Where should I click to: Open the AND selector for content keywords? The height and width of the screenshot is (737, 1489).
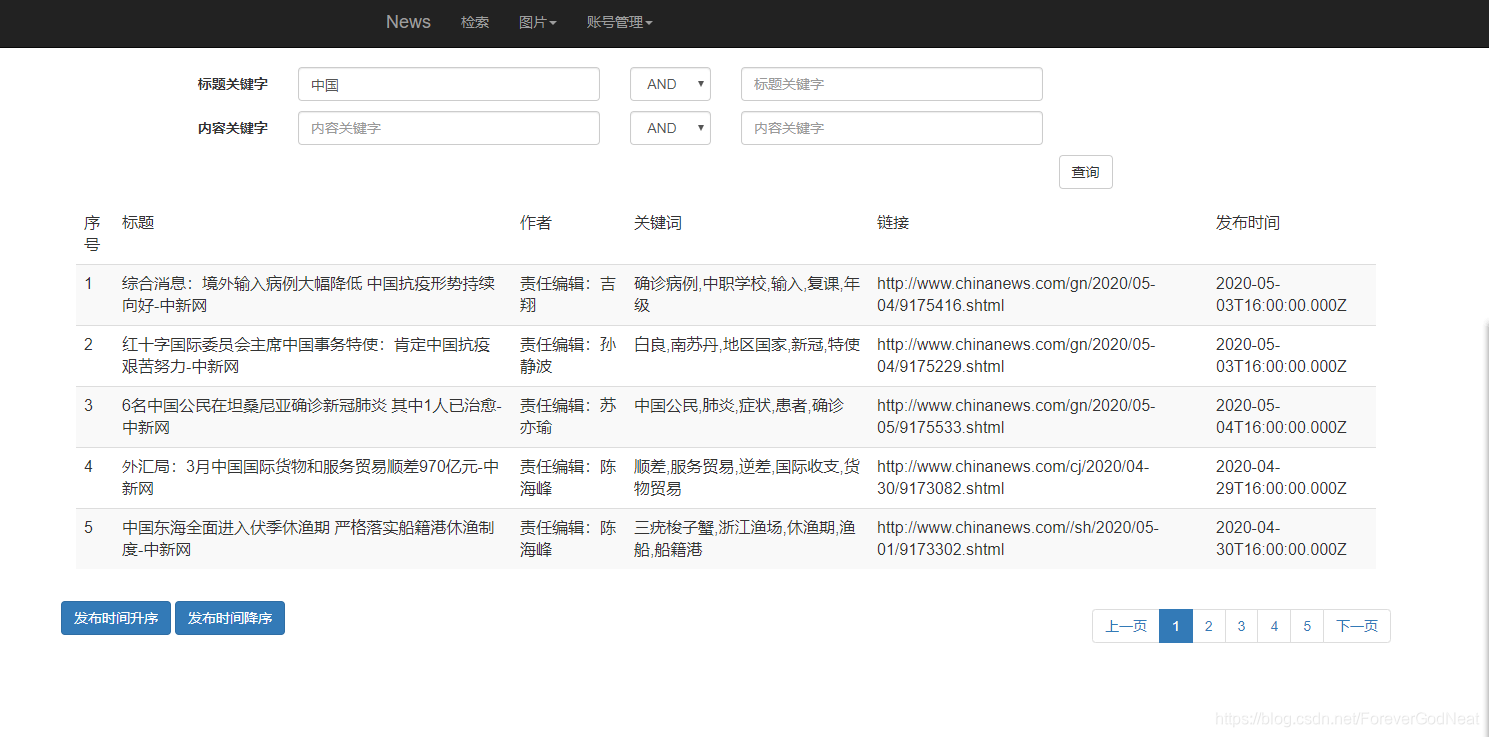[x=670, y=128]
